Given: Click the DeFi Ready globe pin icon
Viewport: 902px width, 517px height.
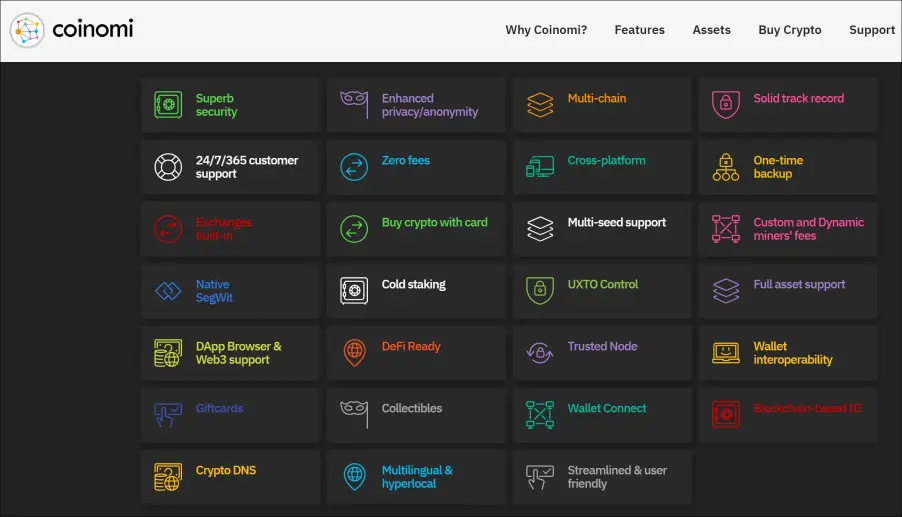Looking at the screenshot, I should coord(354,353).
